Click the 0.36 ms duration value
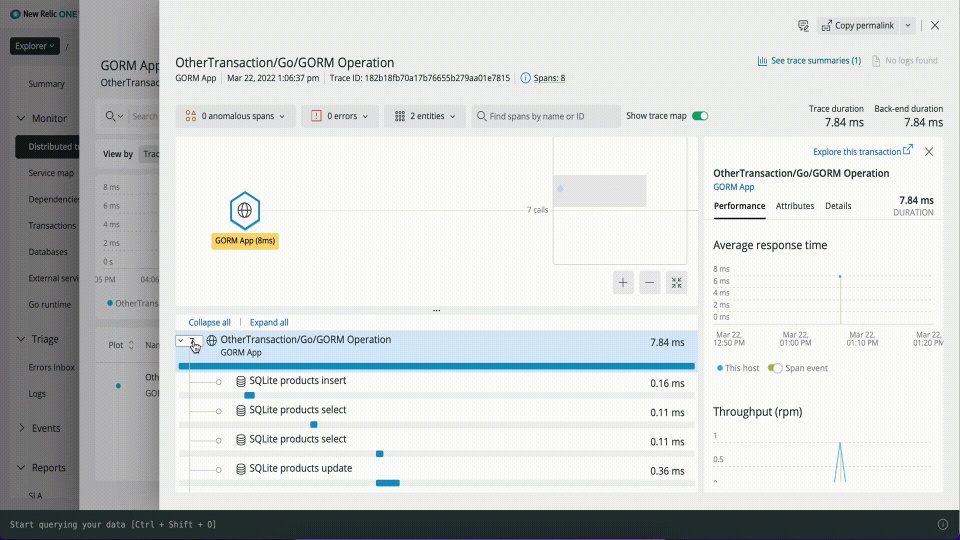 [667, 471]
